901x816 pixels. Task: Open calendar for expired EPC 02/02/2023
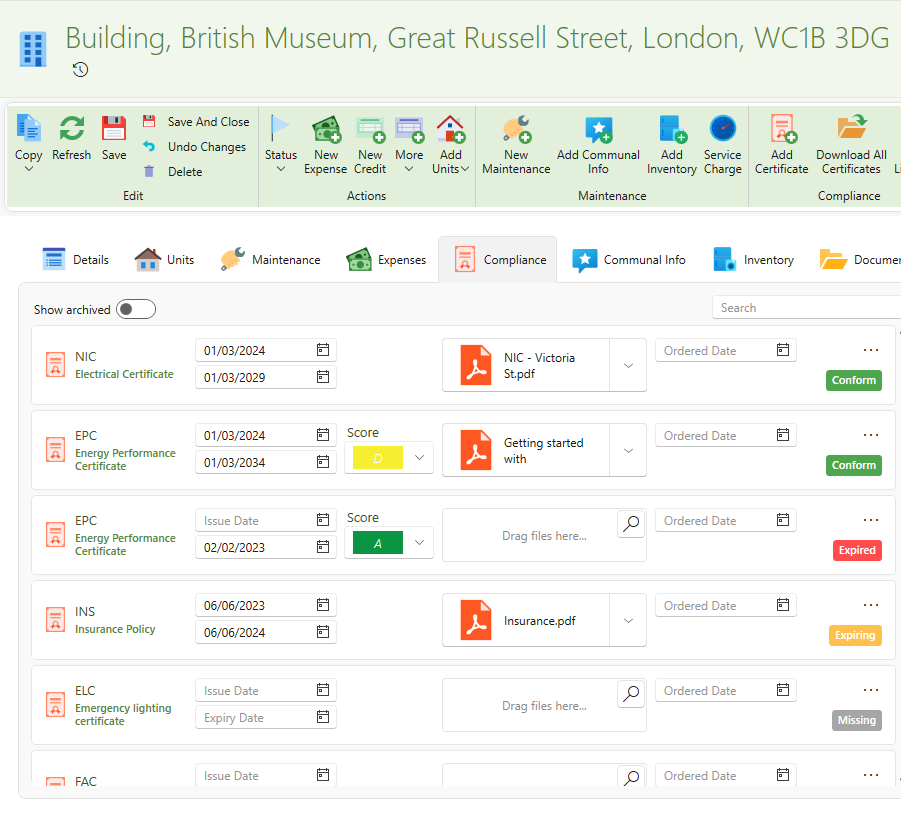(323, 547)
